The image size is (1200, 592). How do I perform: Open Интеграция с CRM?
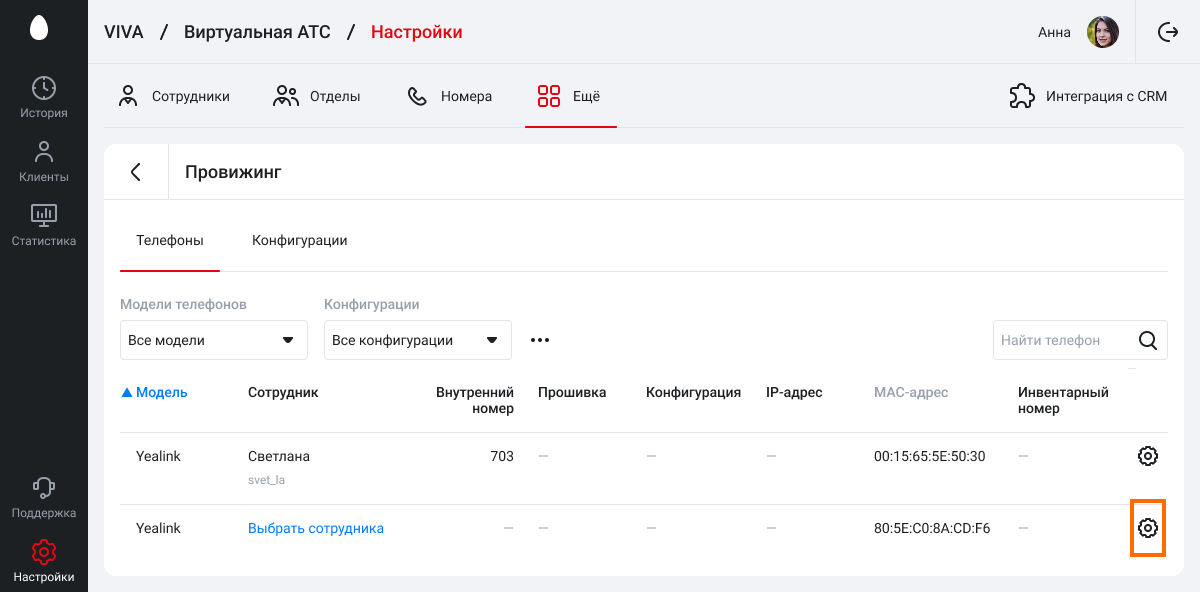click(1088, 96)
